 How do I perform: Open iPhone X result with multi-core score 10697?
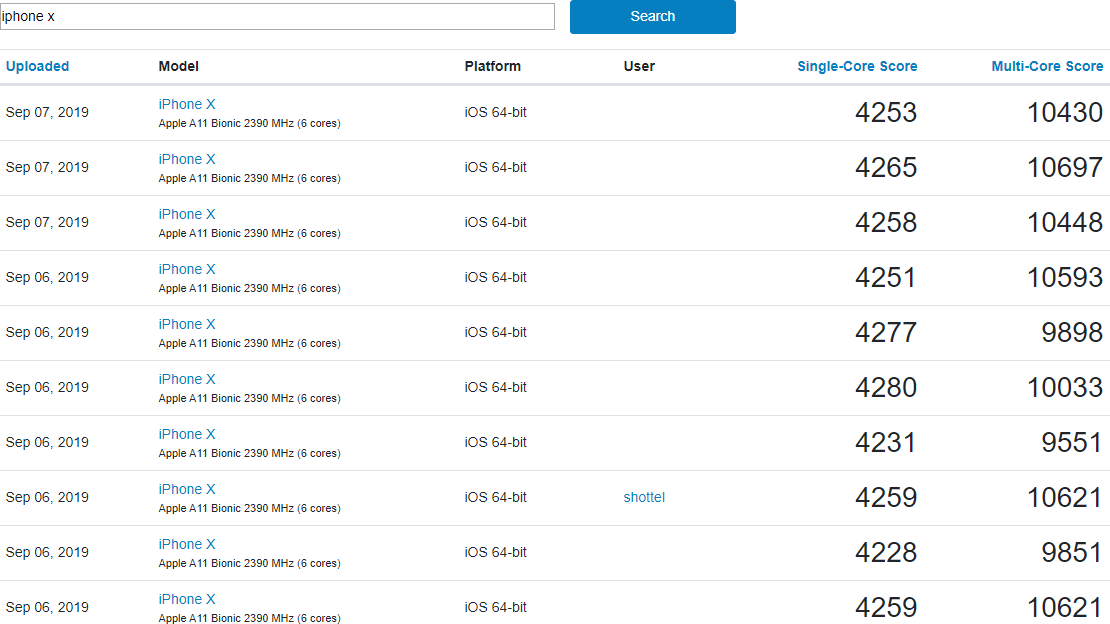tap(187, 159)
